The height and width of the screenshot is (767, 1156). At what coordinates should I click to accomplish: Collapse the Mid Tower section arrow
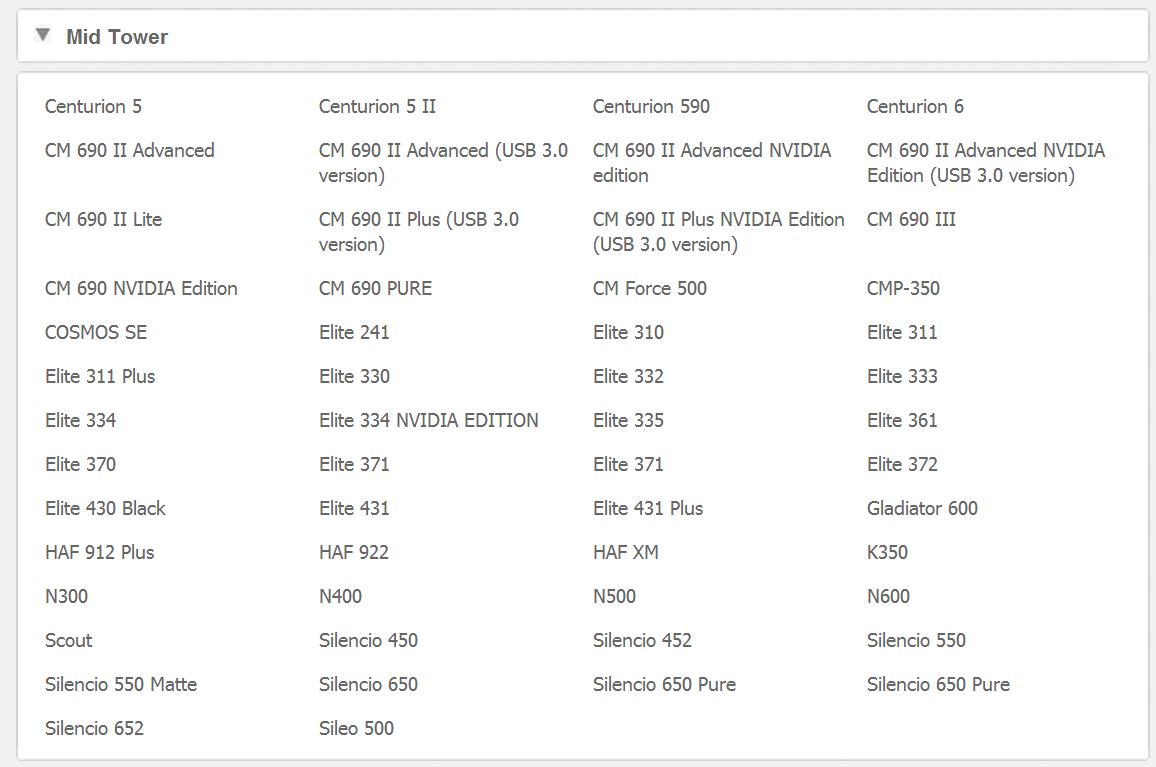(42, 36)
